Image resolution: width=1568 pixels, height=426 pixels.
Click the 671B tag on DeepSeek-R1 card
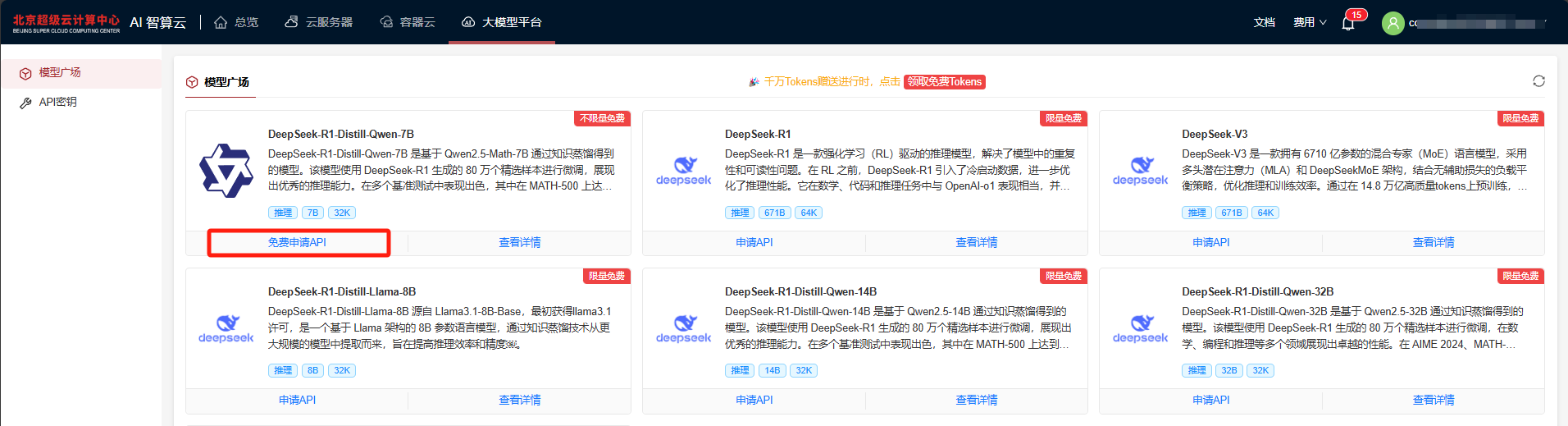tap(775, 213)
